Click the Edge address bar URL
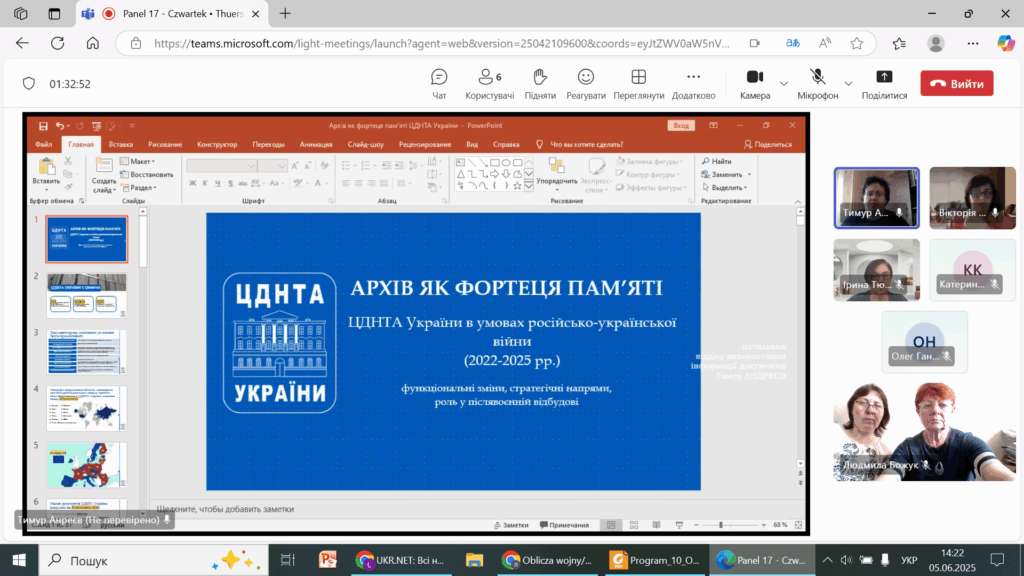 tap(441, 43)
